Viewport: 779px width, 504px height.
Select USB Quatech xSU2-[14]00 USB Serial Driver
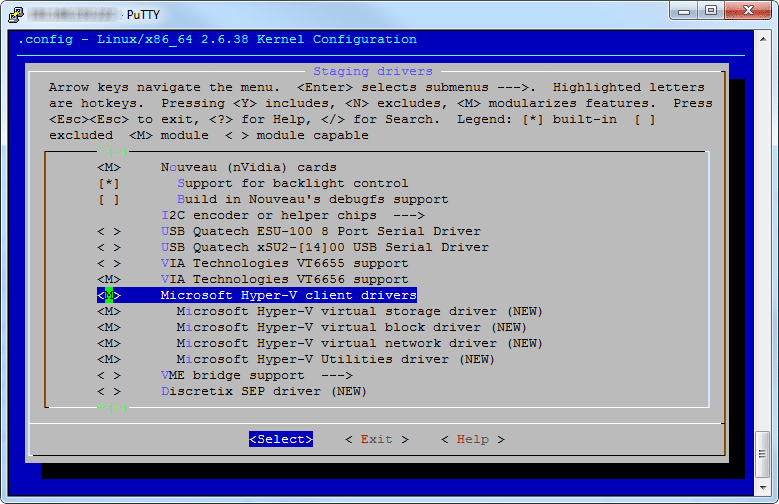pos(324,248)
